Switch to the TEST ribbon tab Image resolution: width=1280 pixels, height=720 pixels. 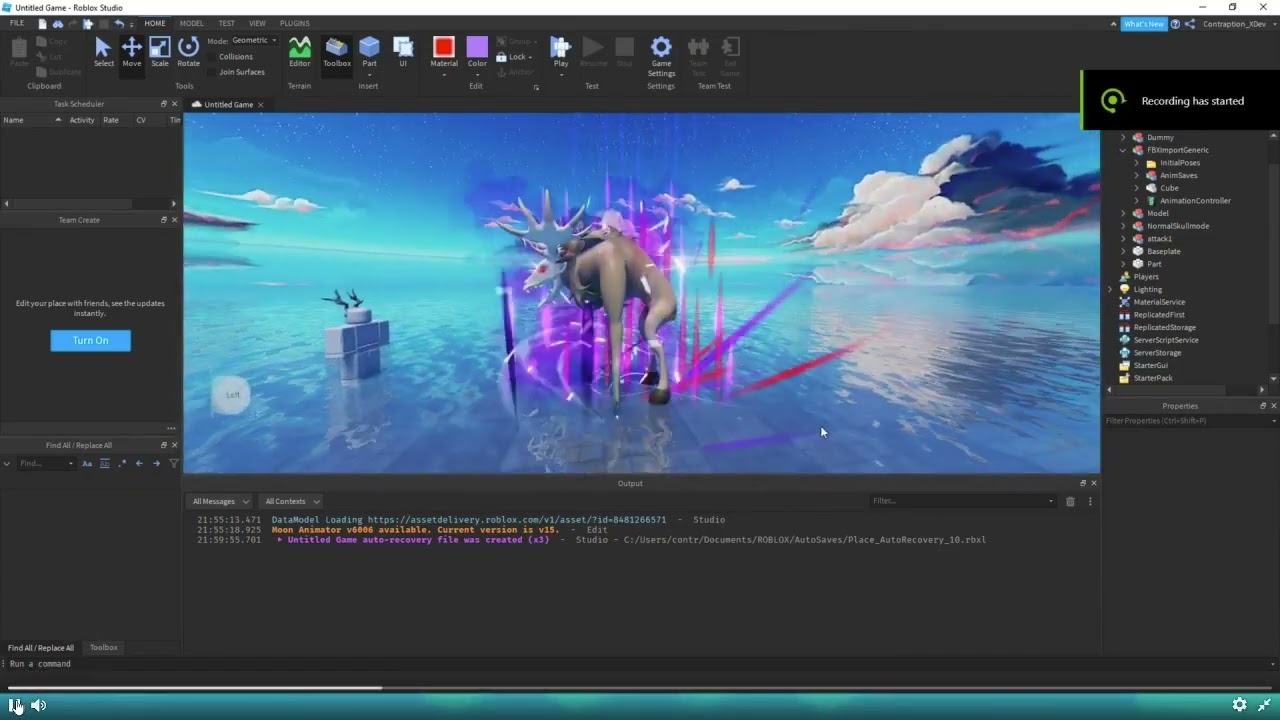tap(227, 23)
